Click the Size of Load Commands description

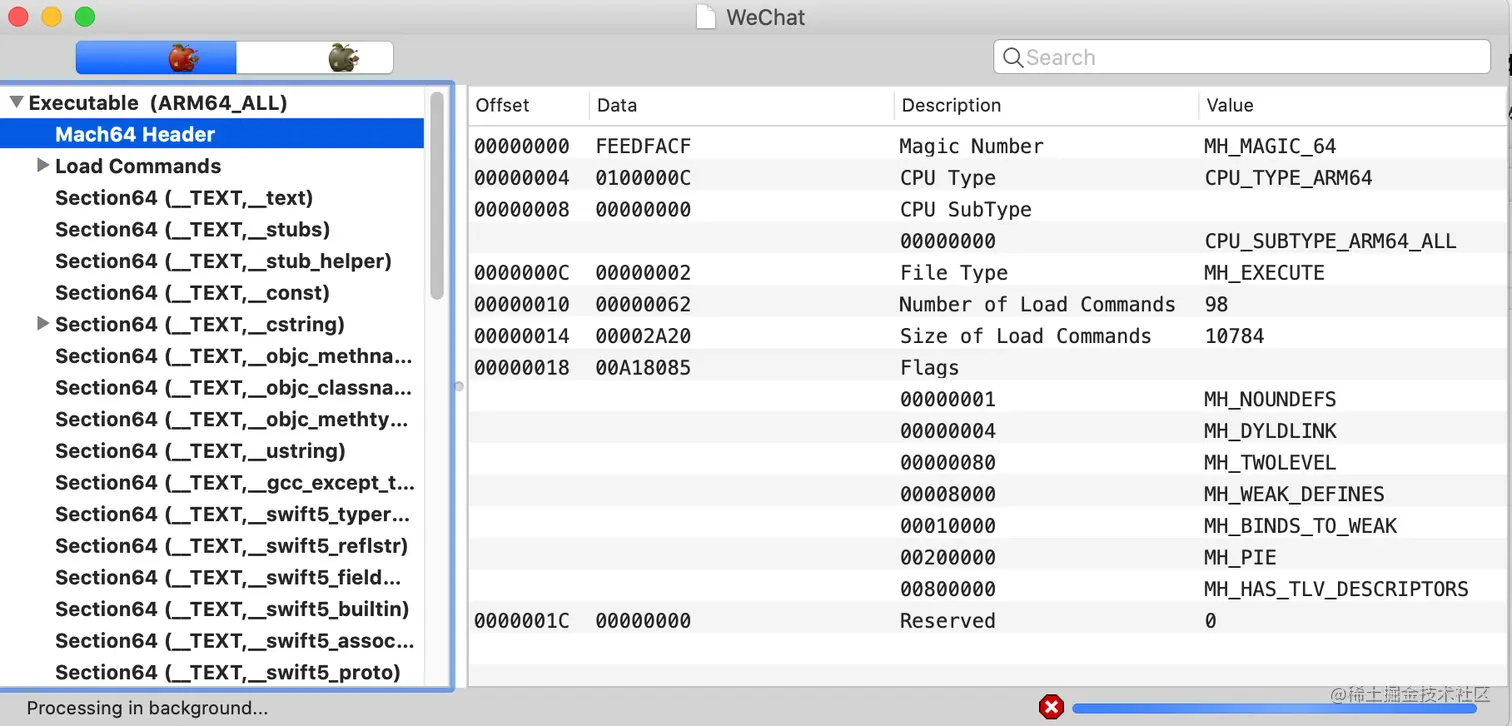(x=1025, y=336)
